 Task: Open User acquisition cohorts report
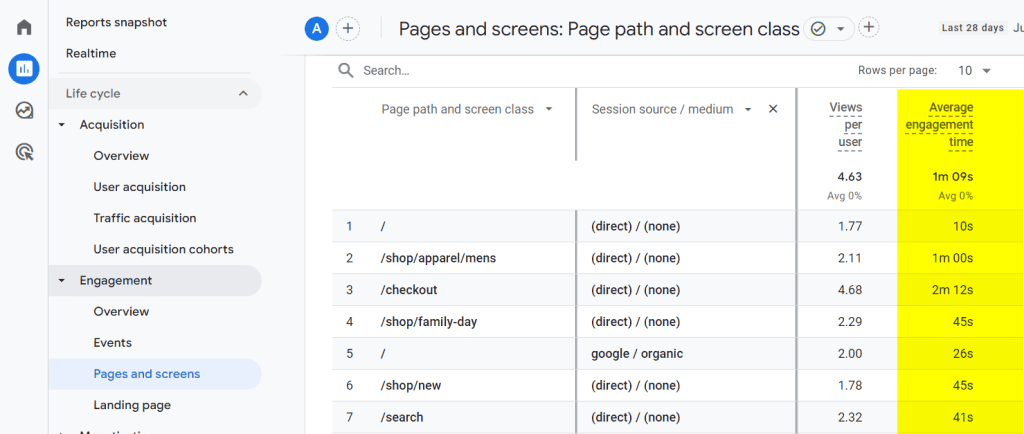(163, 249)
